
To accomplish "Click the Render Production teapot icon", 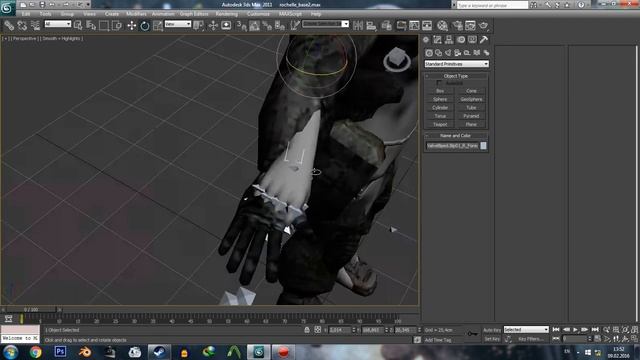I will coord(484,26).
